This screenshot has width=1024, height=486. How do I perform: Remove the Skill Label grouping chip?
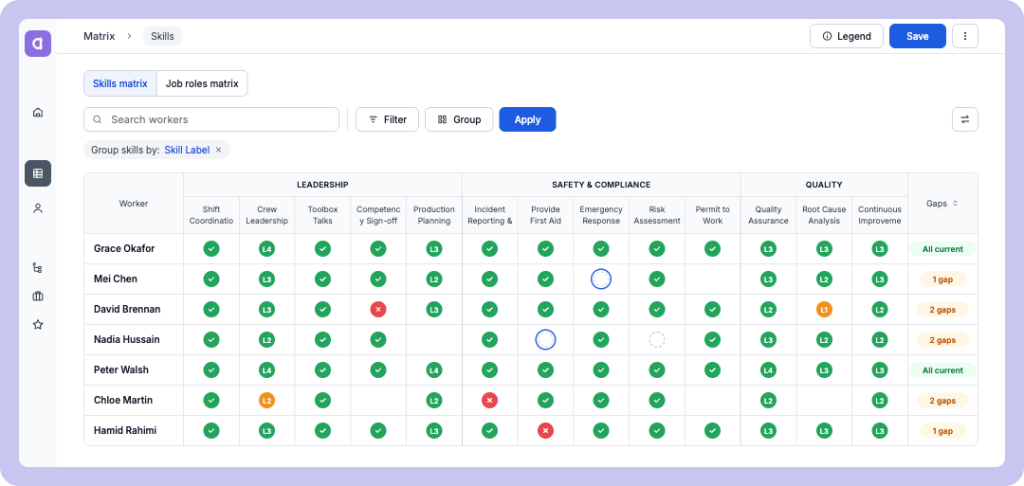coord(219,150)
